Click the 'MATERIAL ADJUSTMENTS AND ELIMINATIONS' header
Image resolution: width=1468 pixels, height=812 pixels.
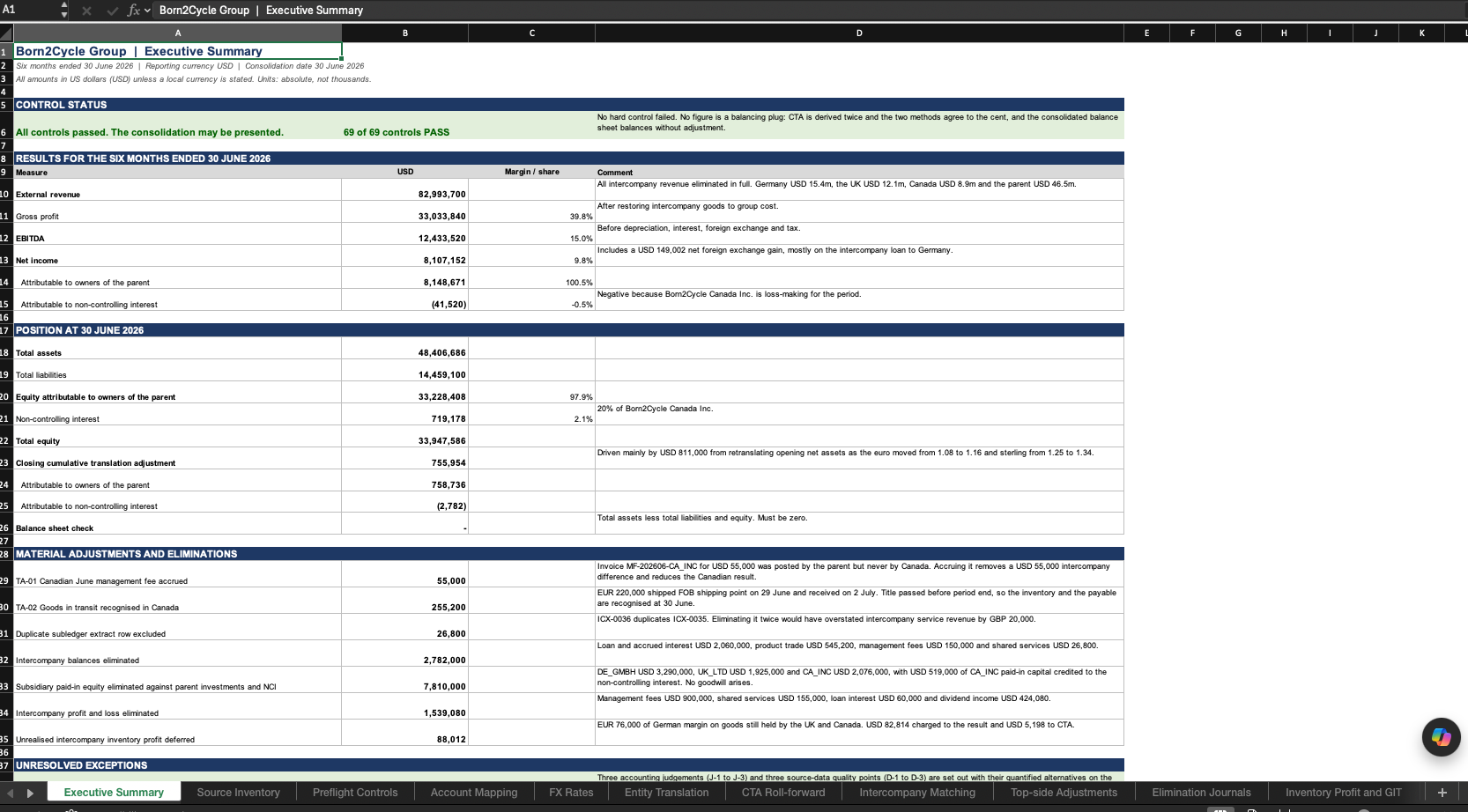click(568, 554)
